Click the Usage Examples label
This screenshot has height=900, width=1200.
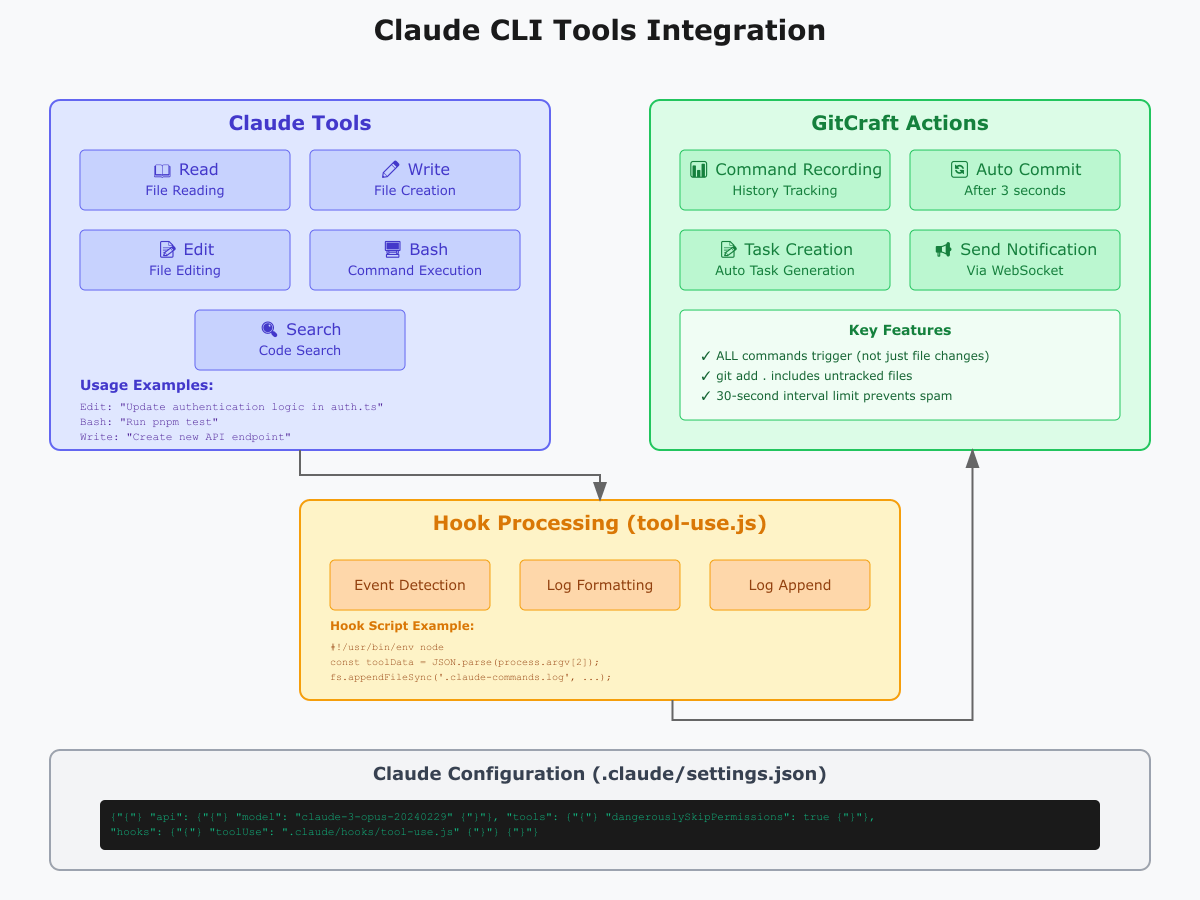click(x=147, y=385)
